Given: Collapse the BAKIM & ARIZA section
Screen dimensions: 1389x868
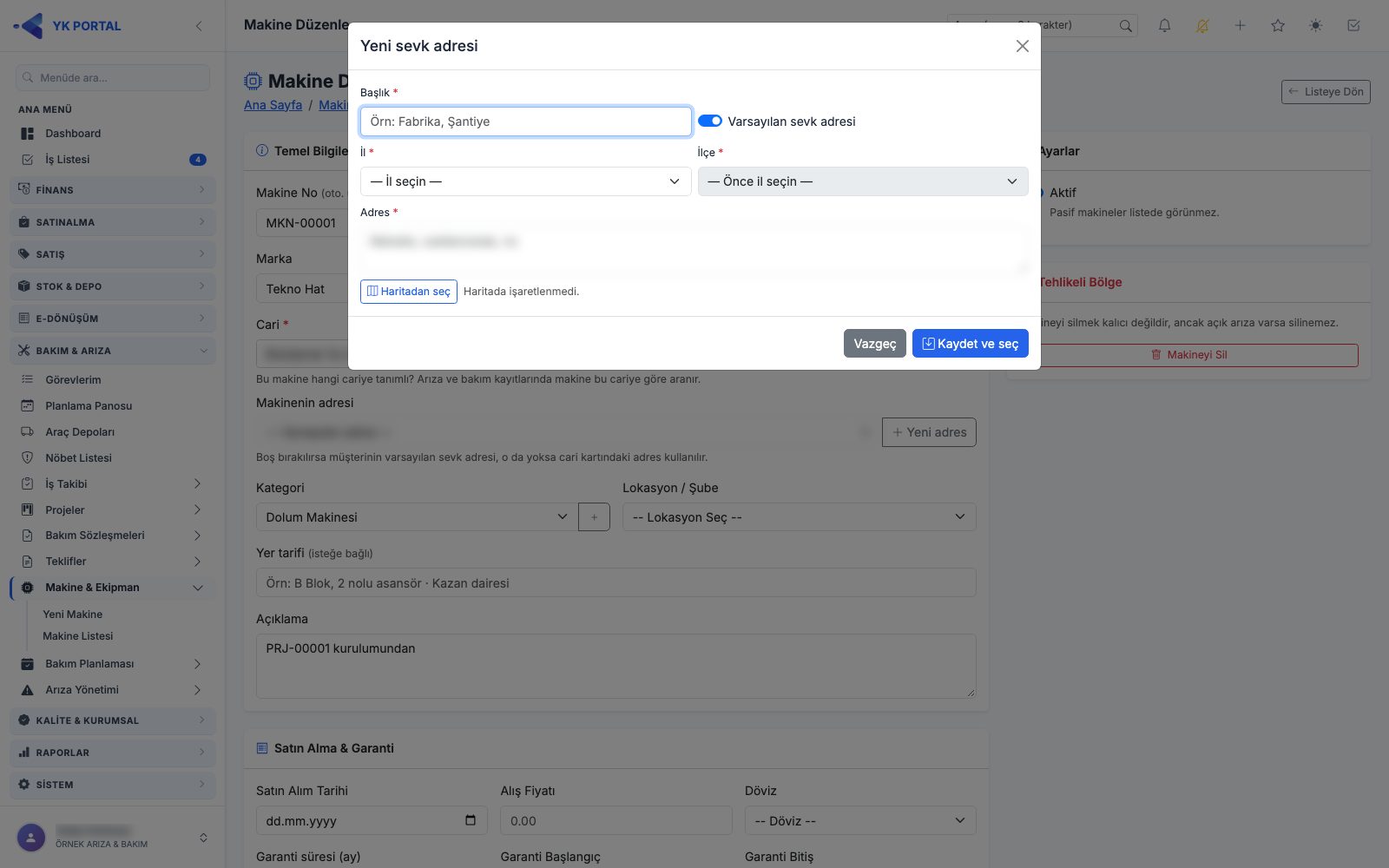Looking at the screenshot, I should click(113, 351).
